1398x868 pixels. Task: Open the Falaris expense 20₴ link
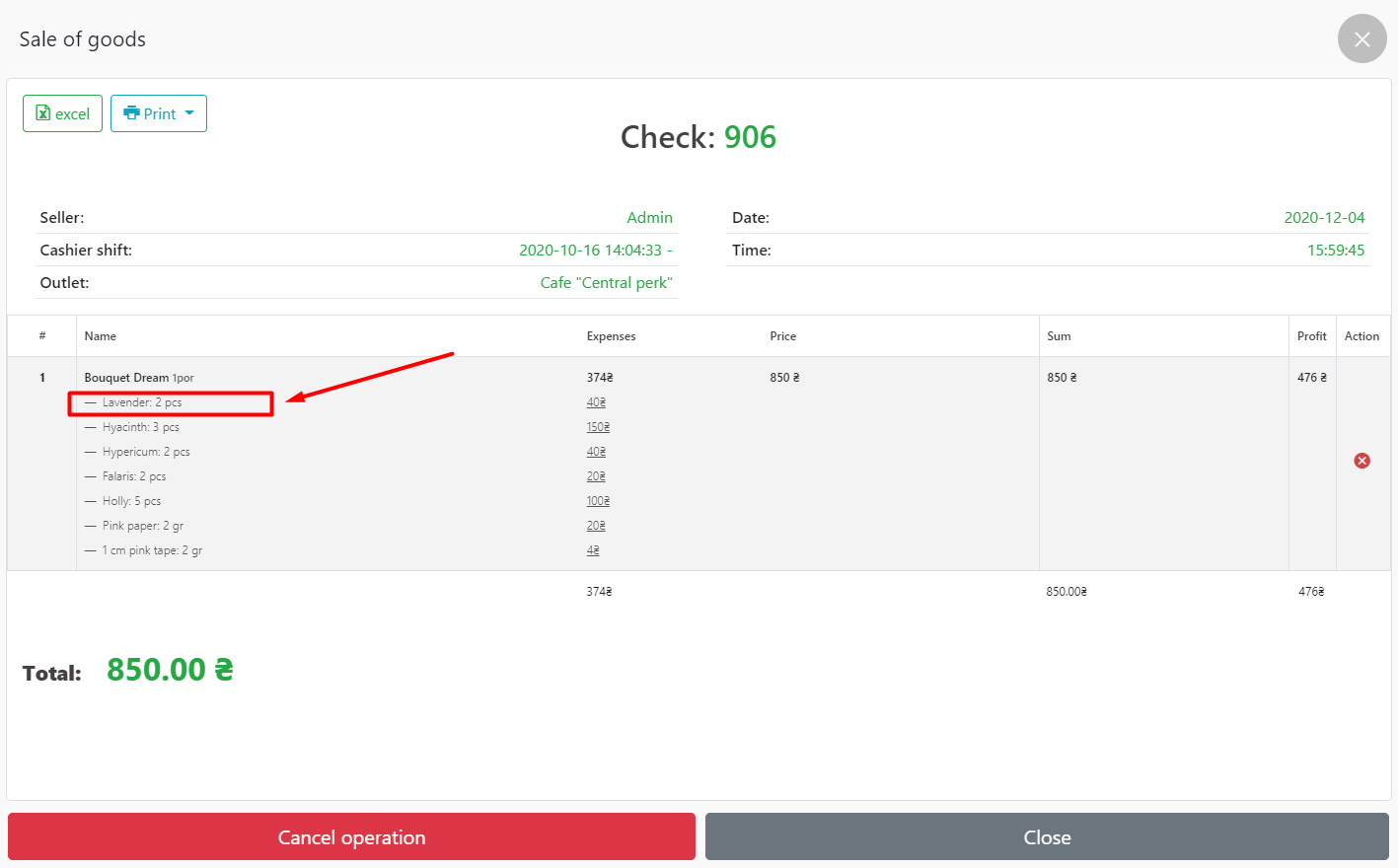[x=596, y=476]
